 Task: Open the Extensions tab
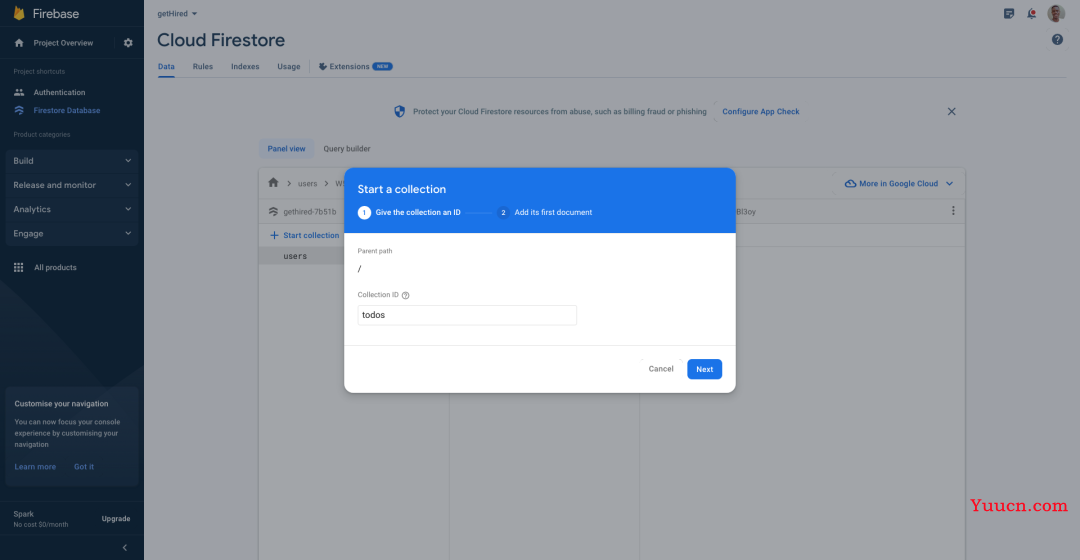point(355,67)
